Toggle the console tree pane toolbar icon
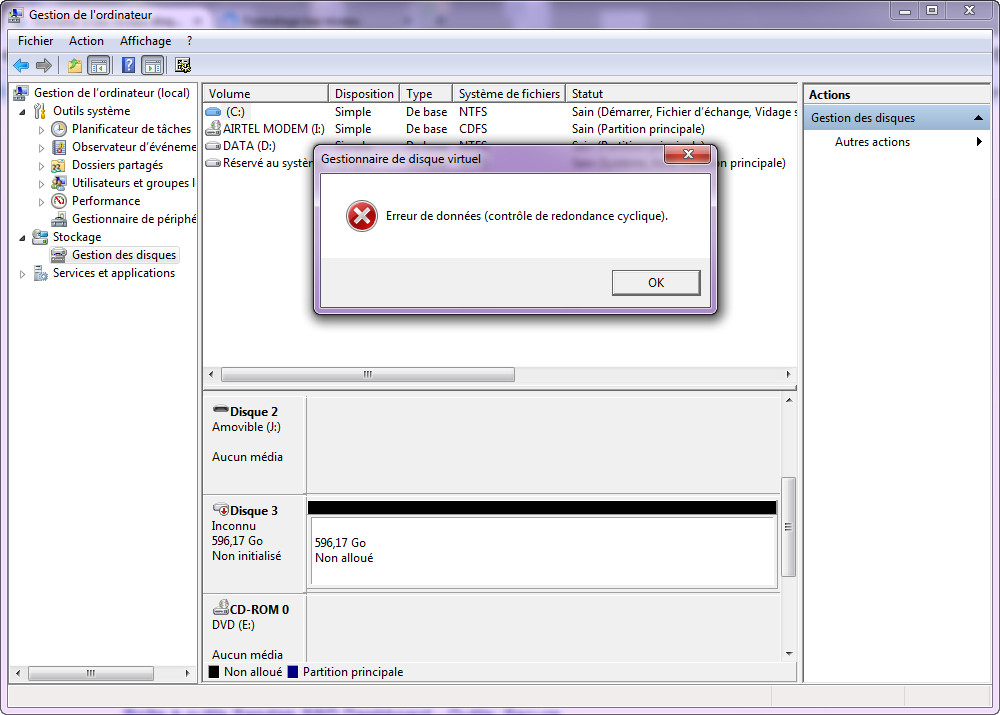Image resolution: width=1000 pixels, height=715 pixels. 99,65
